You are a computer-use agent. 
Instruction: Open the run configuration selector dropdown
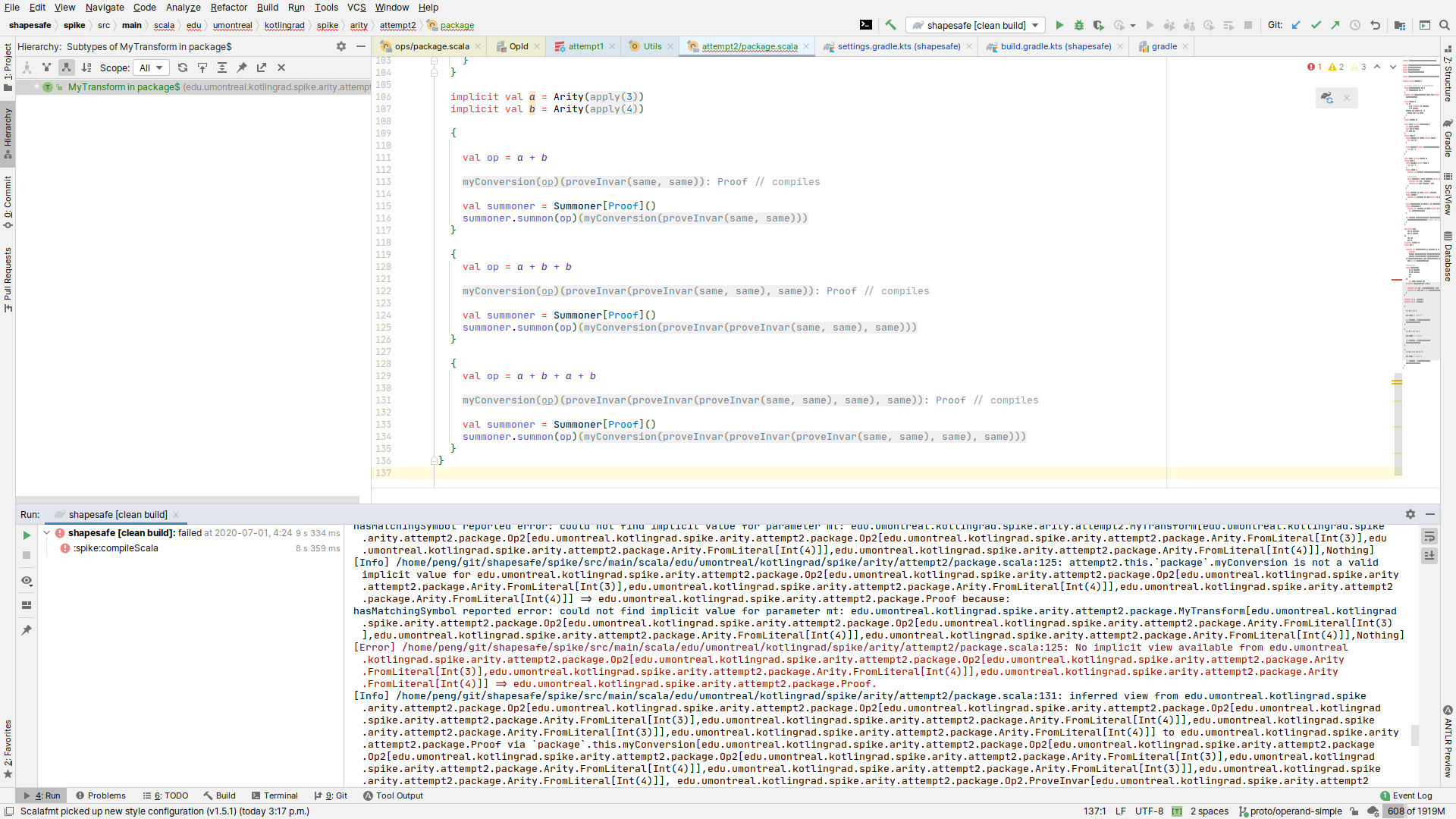coord(974,25)
